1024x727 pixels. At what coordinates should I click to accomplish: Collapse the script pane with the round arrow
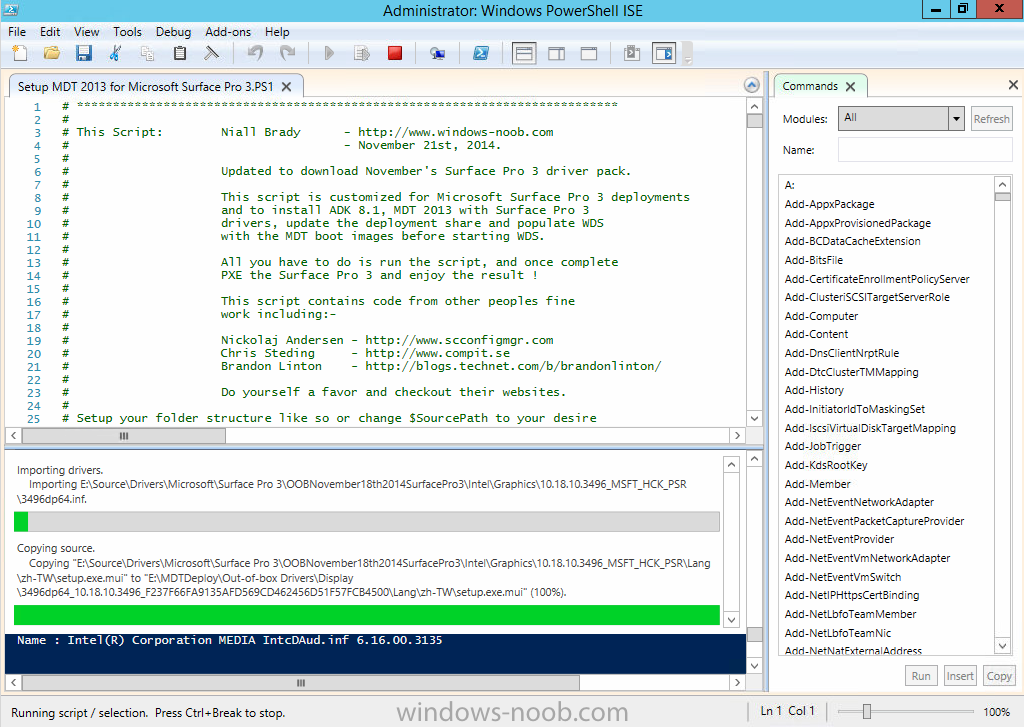pos(752,85)
